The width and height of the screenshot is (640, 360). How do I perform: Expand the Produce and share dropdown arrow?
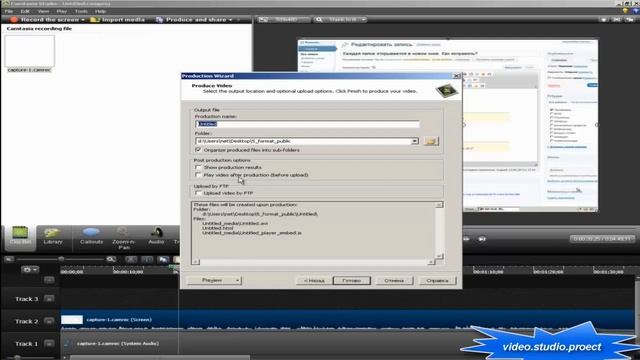pos(231,20)
